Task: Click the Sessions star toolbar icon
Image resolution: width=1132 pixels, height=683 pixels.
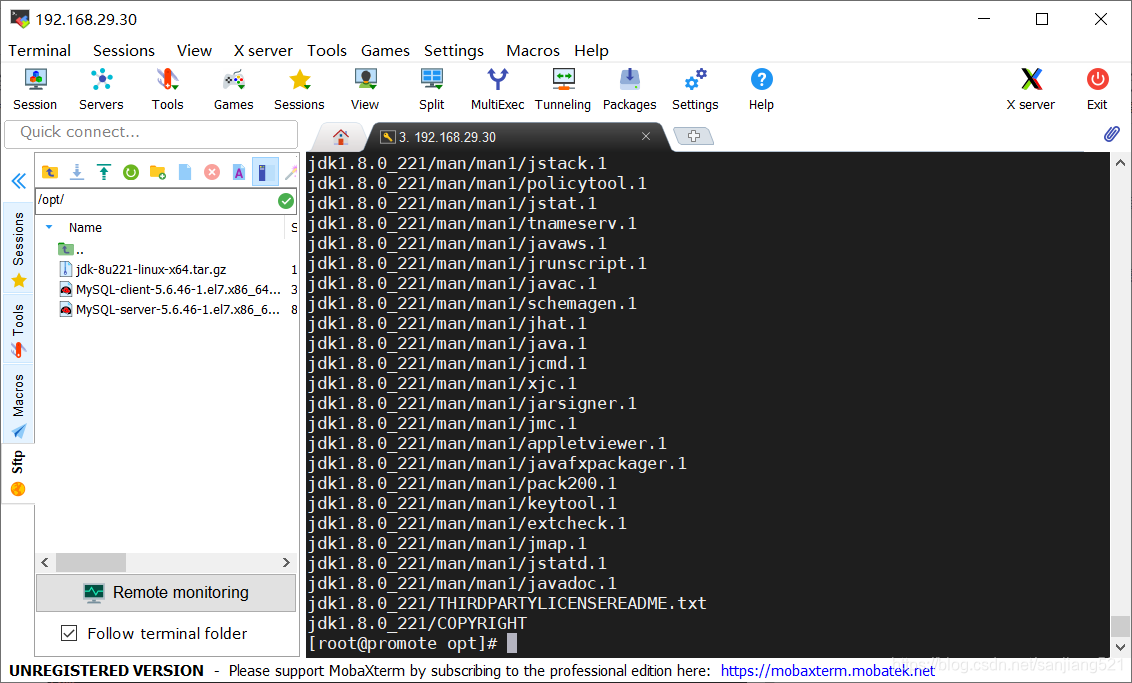Action: (299, 89)
